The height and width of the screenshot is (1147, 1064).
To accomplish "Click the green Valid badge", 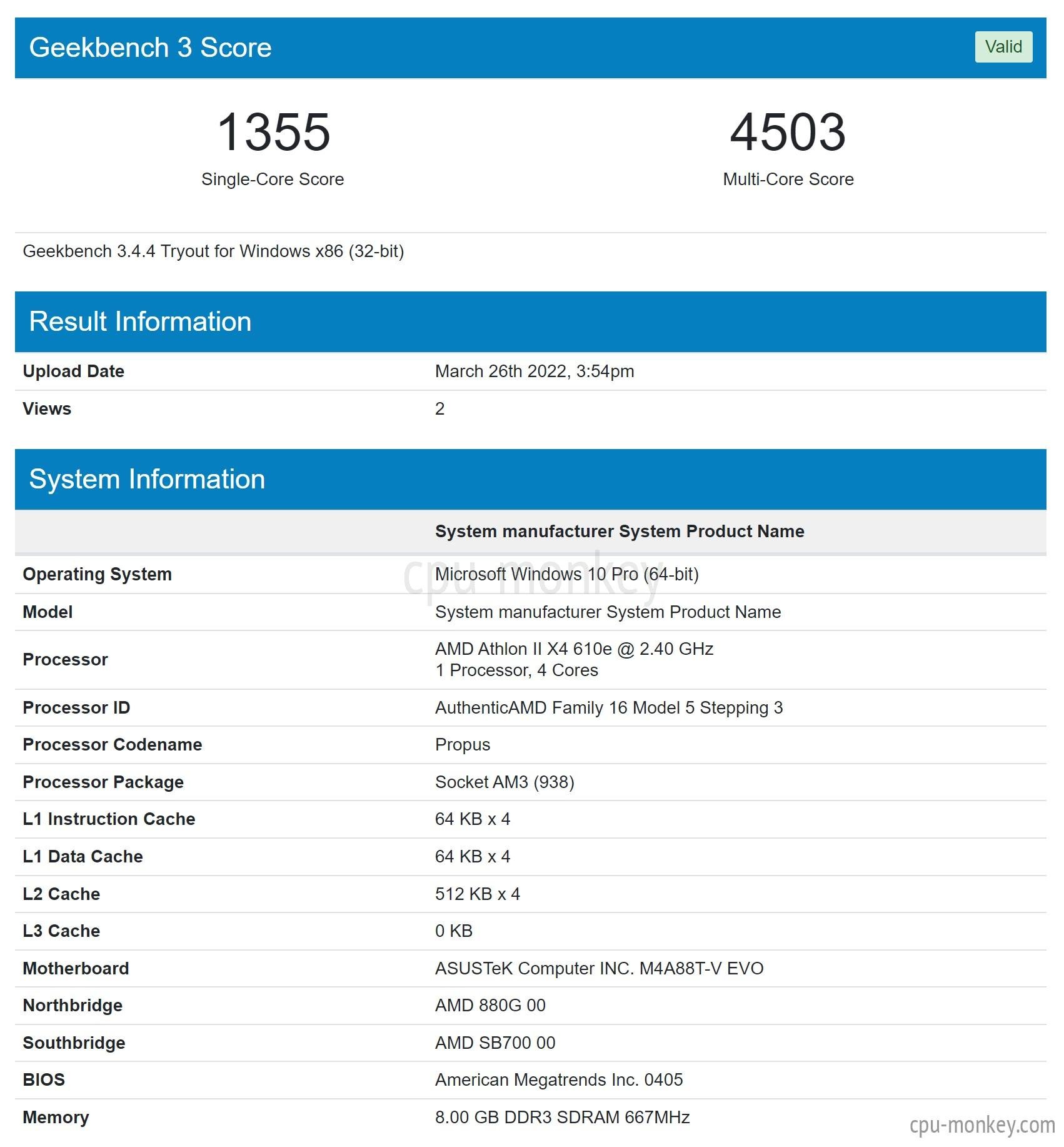I will pyautogui.click(x=1003, y=47).
